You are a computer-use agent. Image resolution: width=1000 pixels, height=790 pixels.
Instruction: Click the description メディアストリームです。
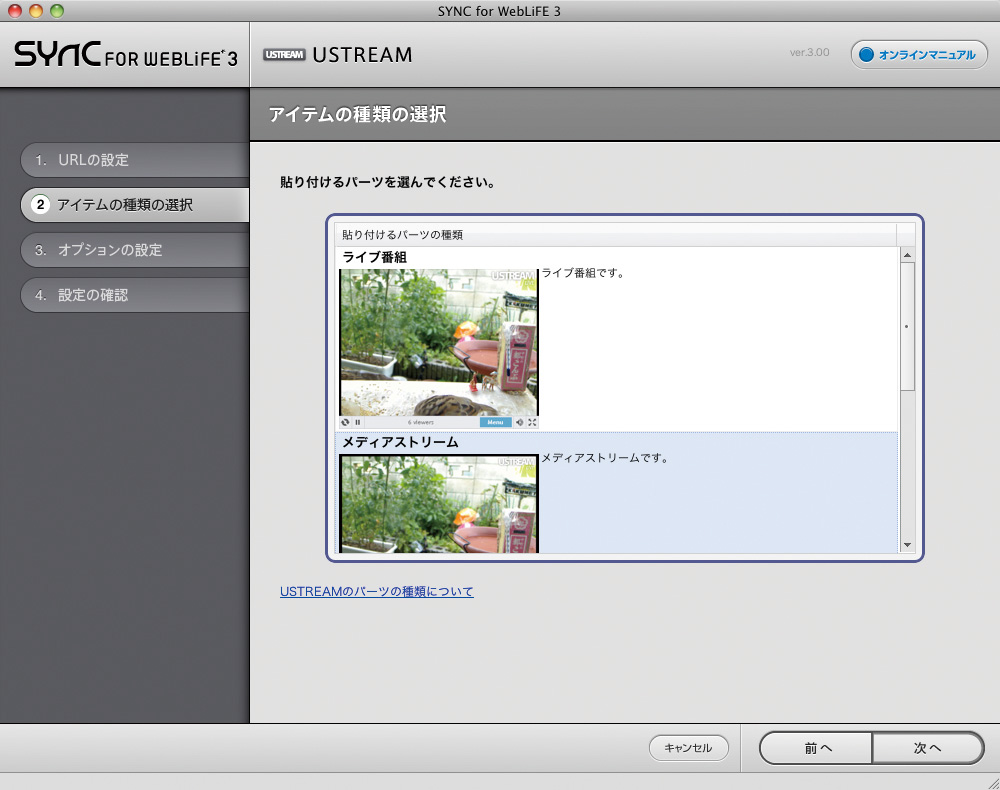(x=605, y=458)
